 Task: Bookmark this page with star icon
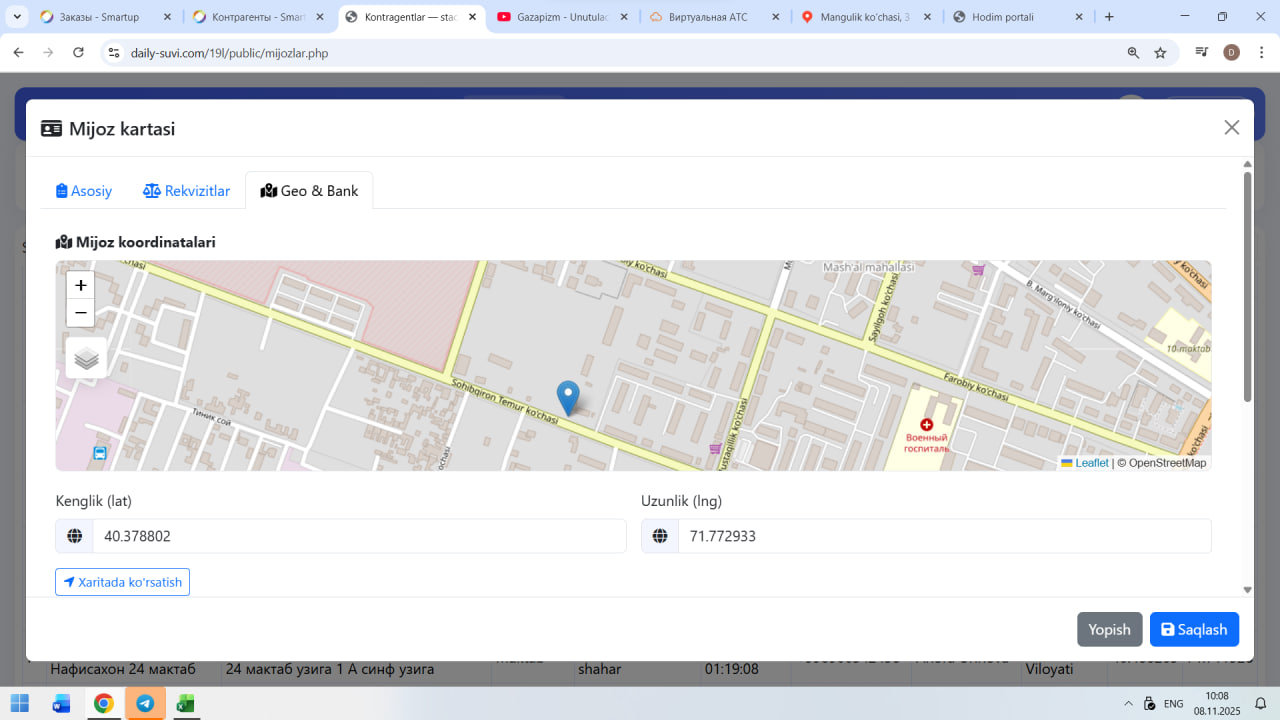click(x=1160, y=53)
